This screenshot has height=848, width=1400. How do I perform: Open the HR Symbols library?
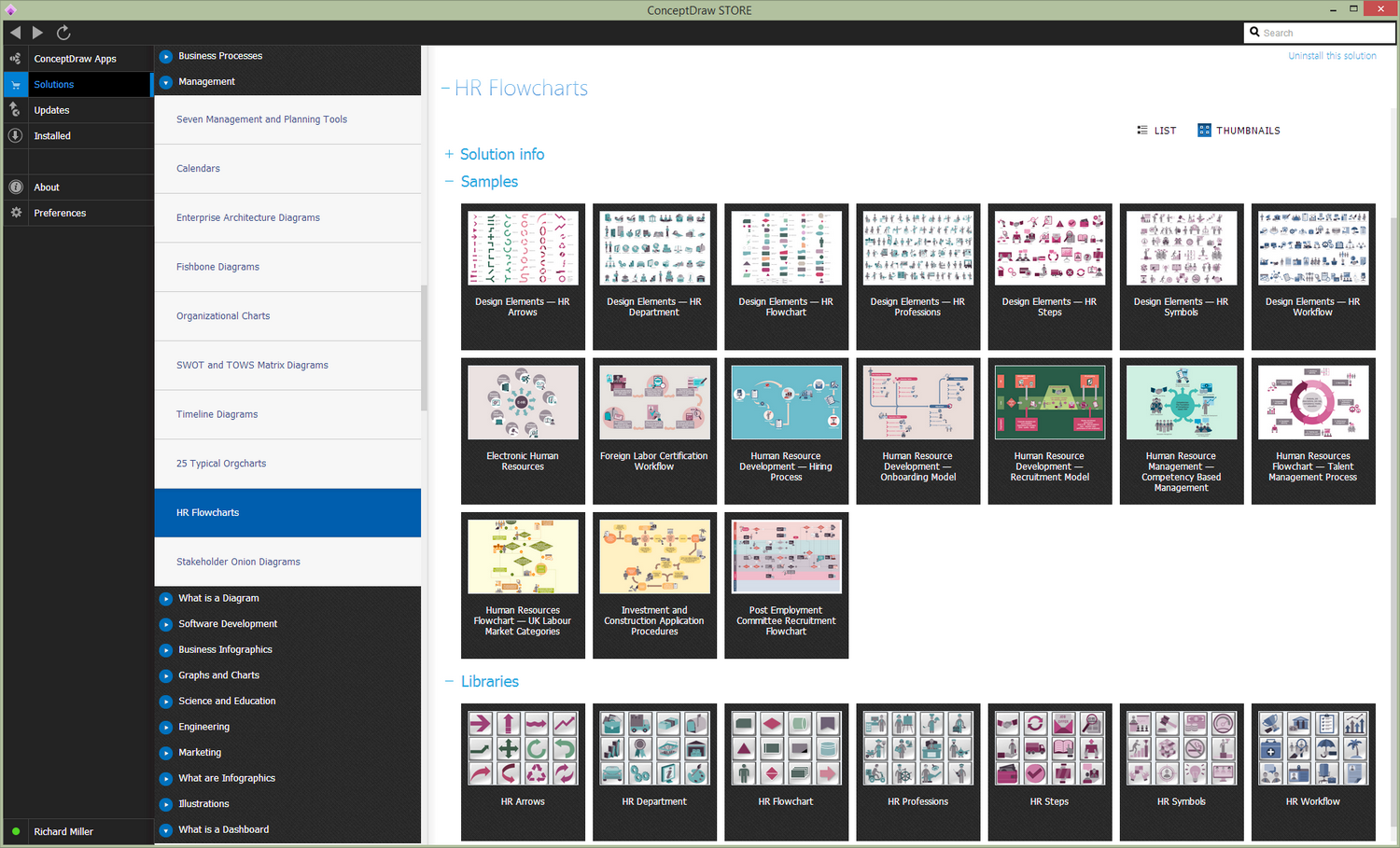click(1182, 772)
